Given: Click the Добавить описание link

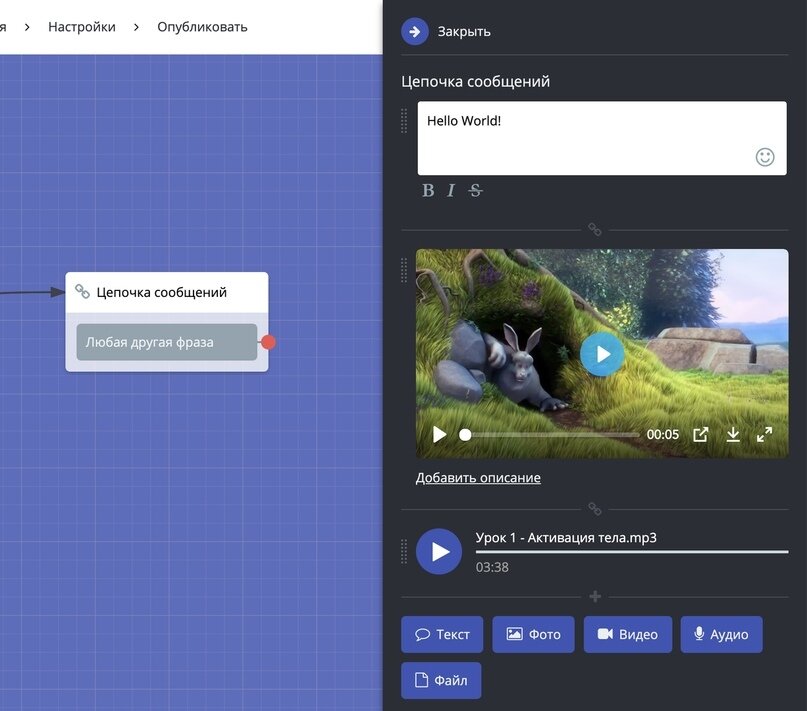Looking at the screenshot, I should click(x=478, y=477).
